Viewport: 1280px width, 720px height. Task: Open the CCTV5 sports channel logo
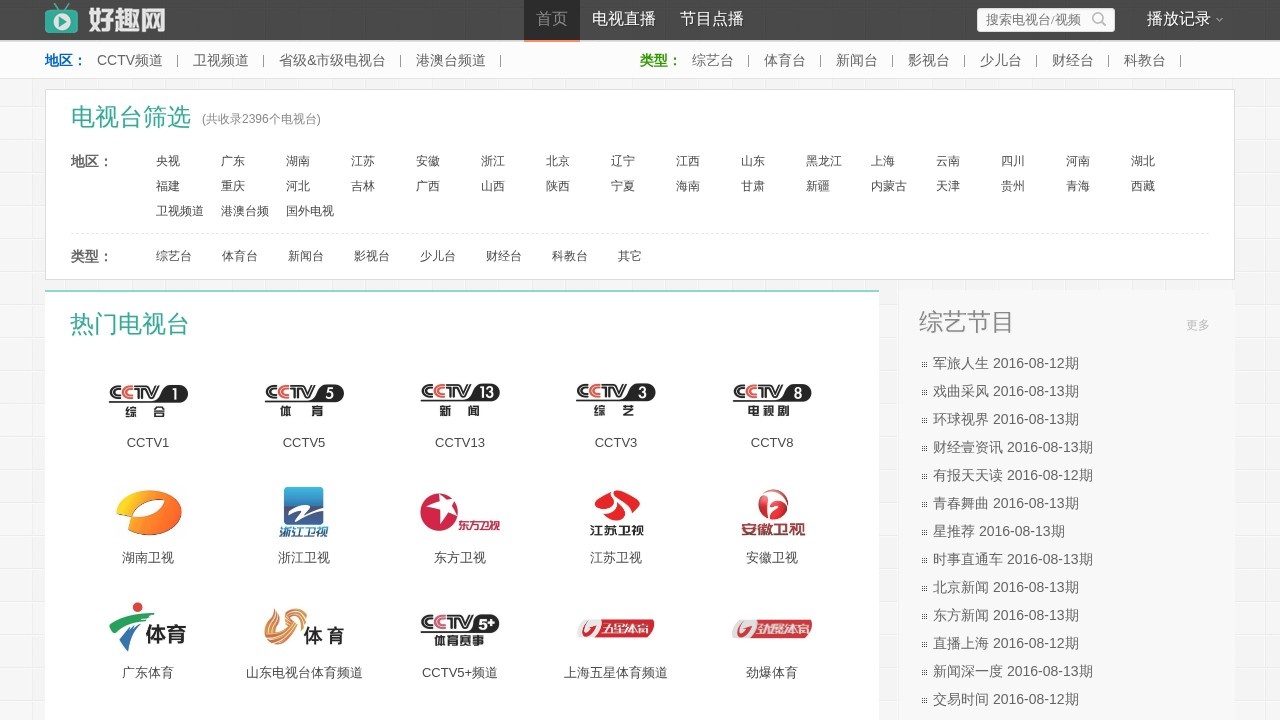pos(304,400)
